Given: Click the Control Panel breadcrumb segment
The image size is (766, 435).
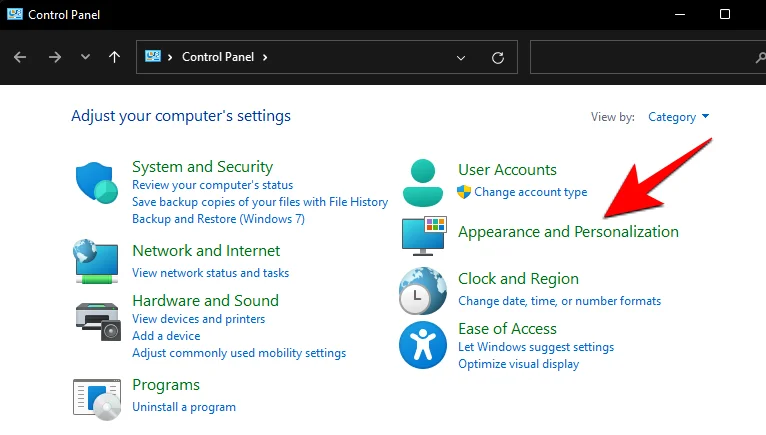Looking at the screenshot, I should pos(218,57).
